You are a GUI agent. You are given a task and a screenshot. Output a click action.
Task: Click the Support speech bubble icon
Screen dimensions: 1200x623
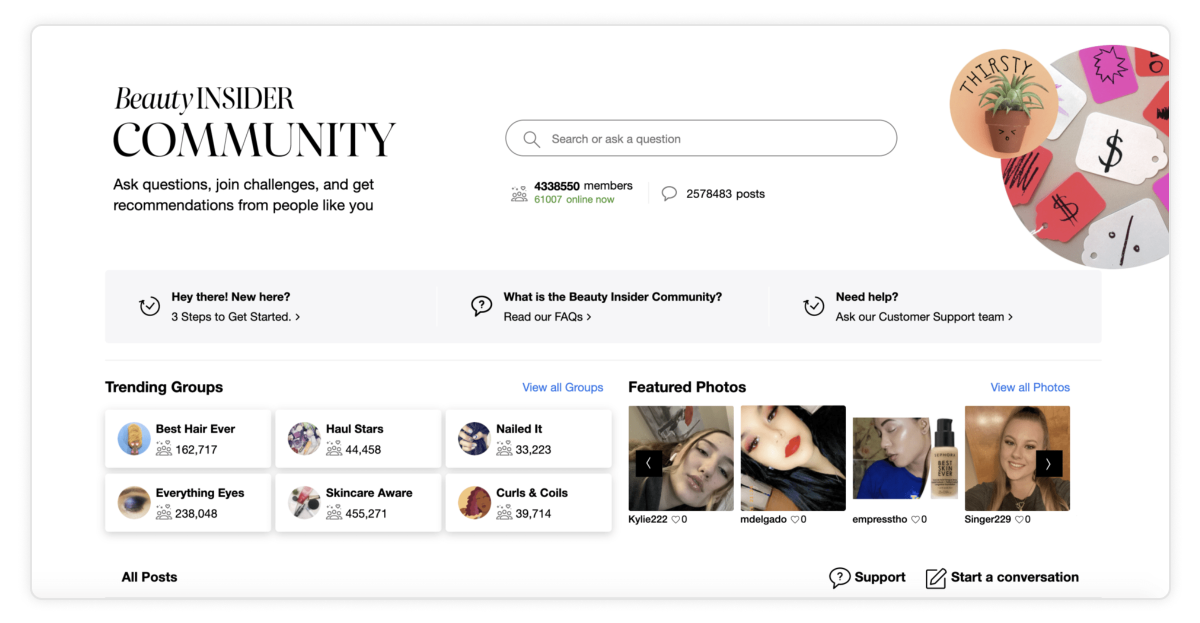coord(840,578)
